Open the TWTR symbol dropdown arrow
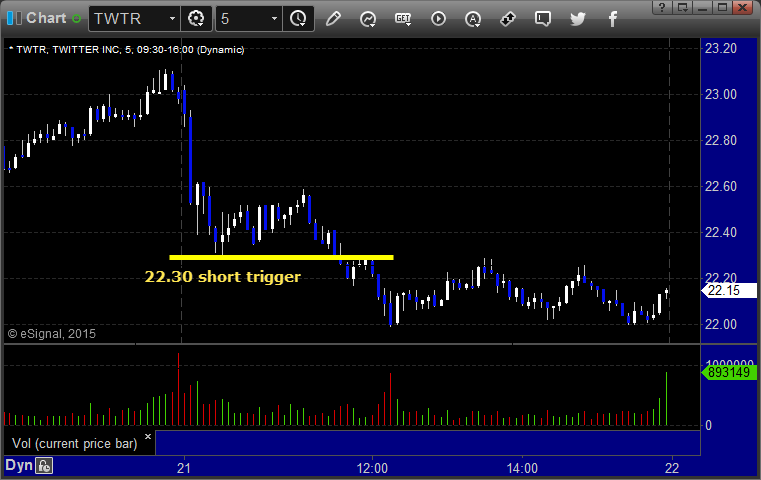 tap(172, 19)
